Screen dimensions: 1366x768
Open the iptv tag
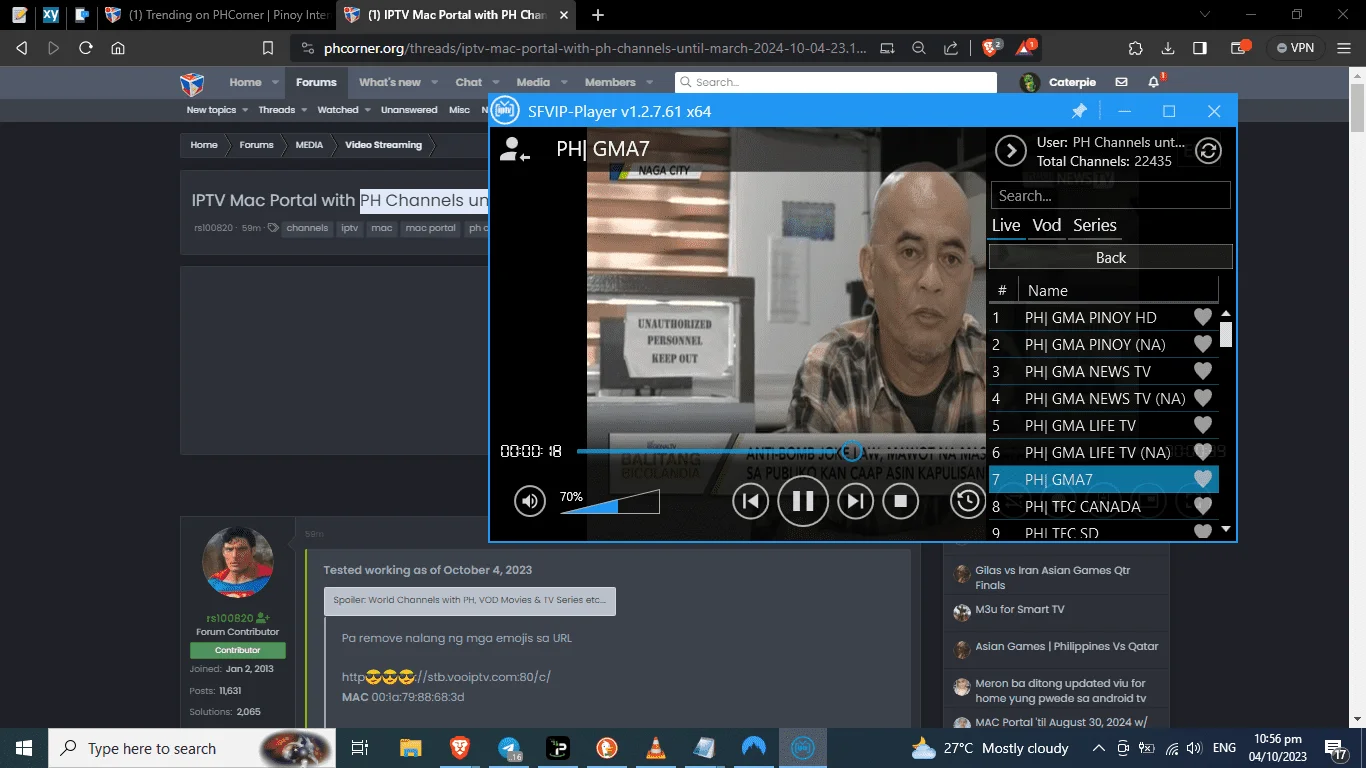[349, 228]
